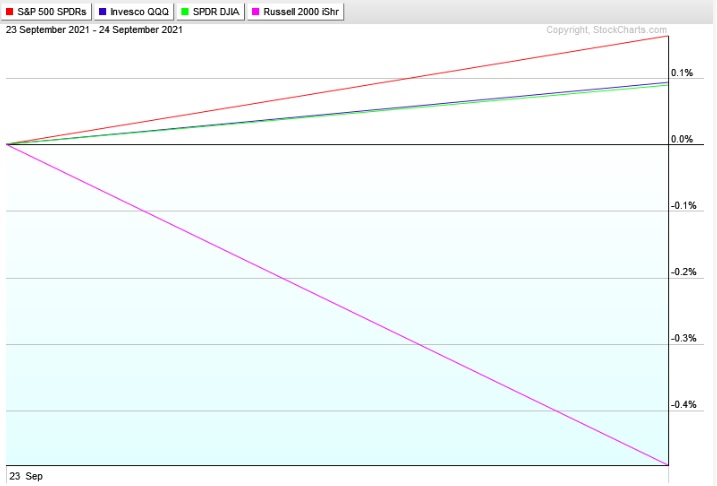Toggle the SPDR DJIA legend button
This screenshot has height=486, width=717.
pyautogui.click(x=210, y=11)
